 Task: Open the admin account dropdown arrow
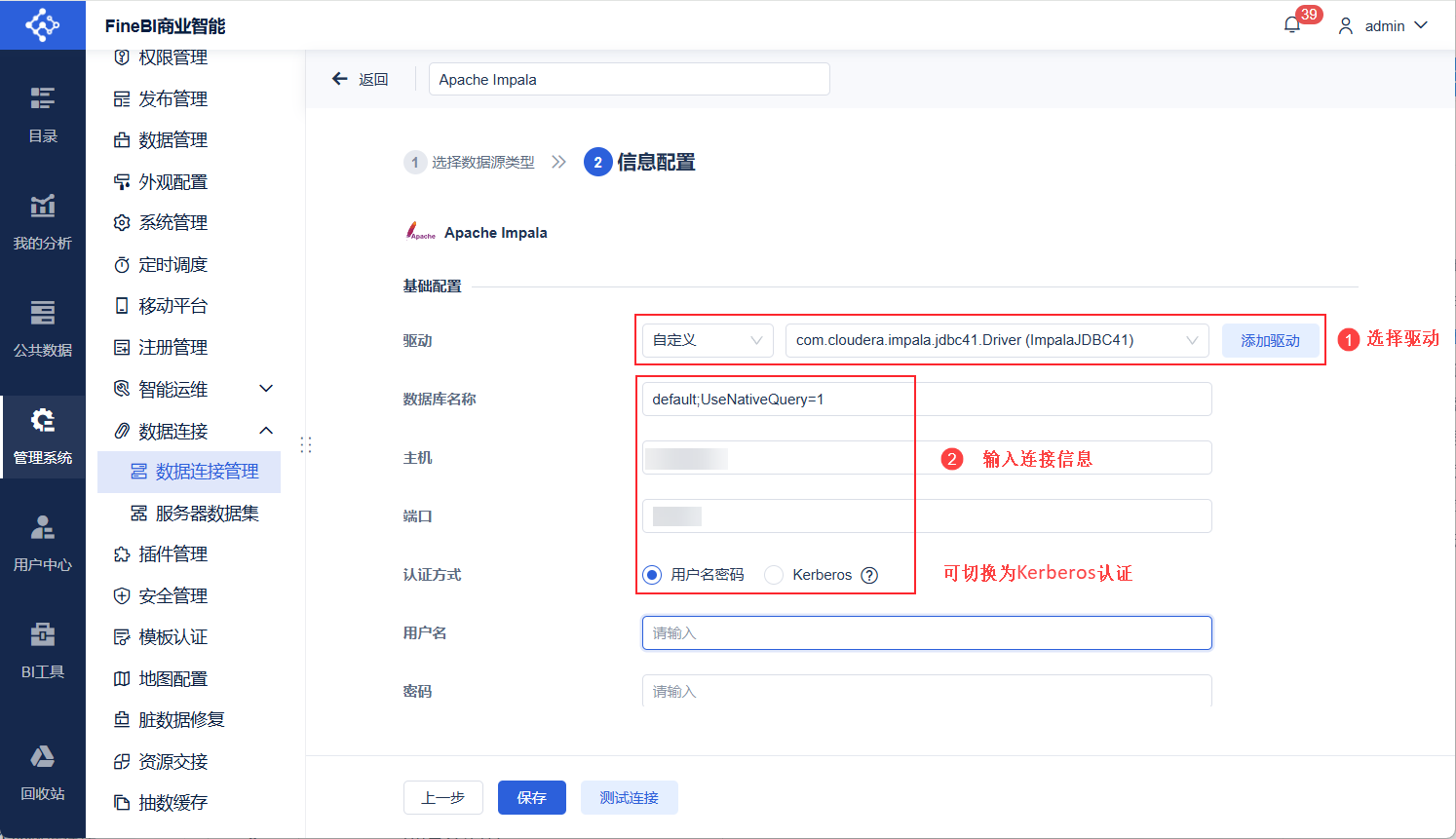[x=1421, y=25]
